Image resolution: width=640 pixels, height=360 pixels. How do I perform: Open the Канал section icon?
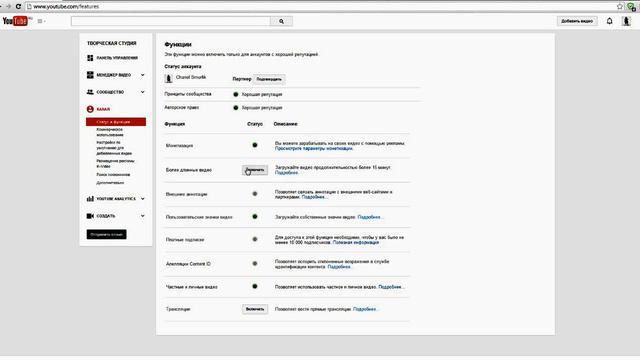[90, 109]
